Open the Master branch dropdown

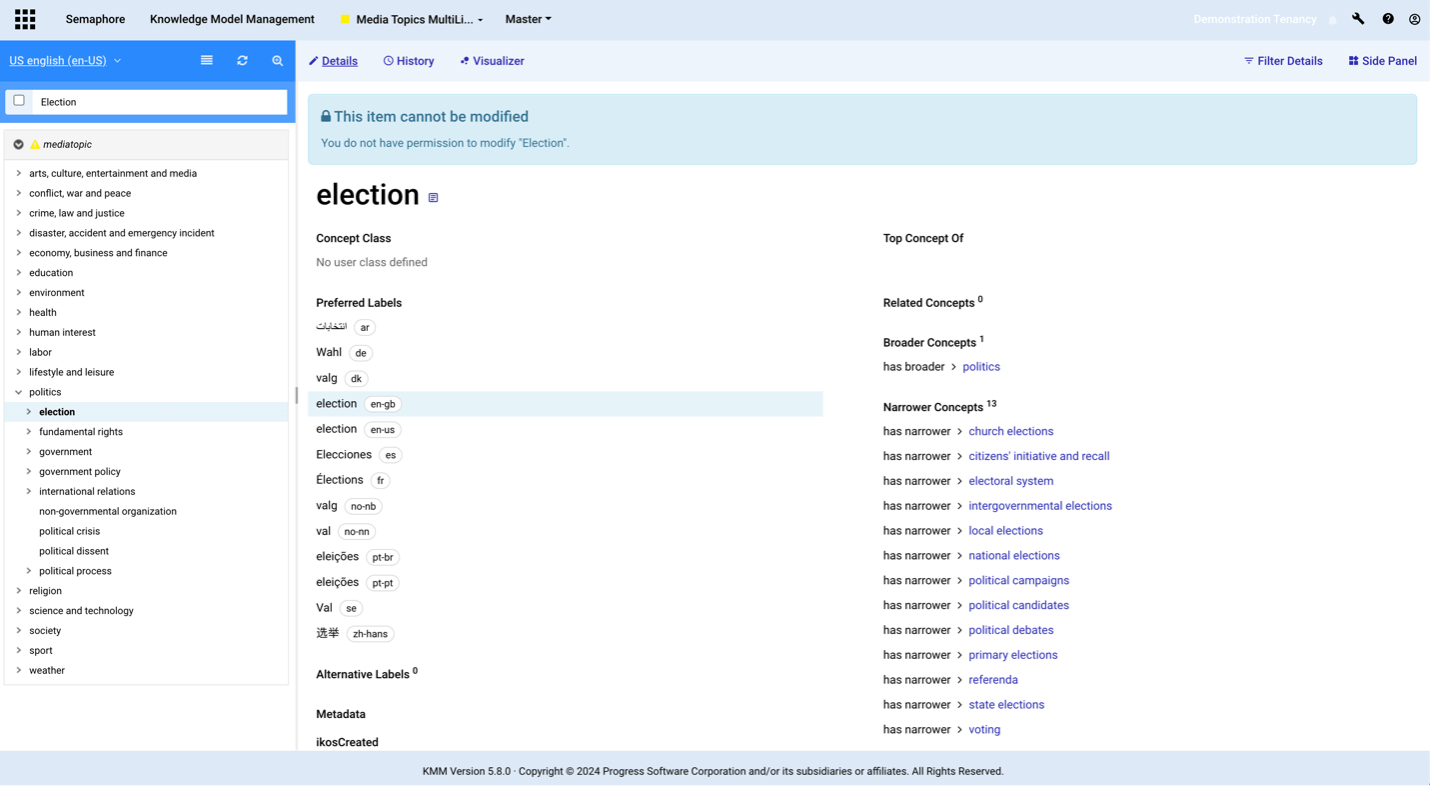(528, 19)
